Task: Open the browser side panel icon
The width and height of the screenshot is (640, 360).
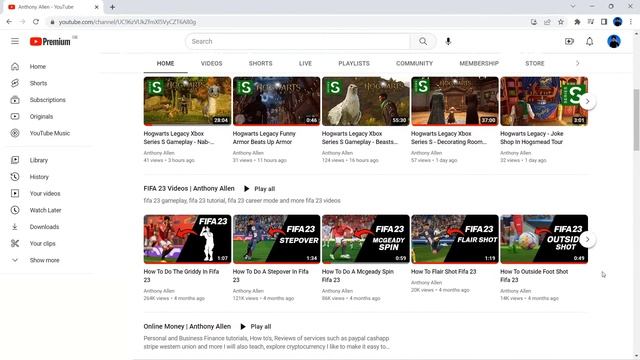Action: tap(604, 22)
